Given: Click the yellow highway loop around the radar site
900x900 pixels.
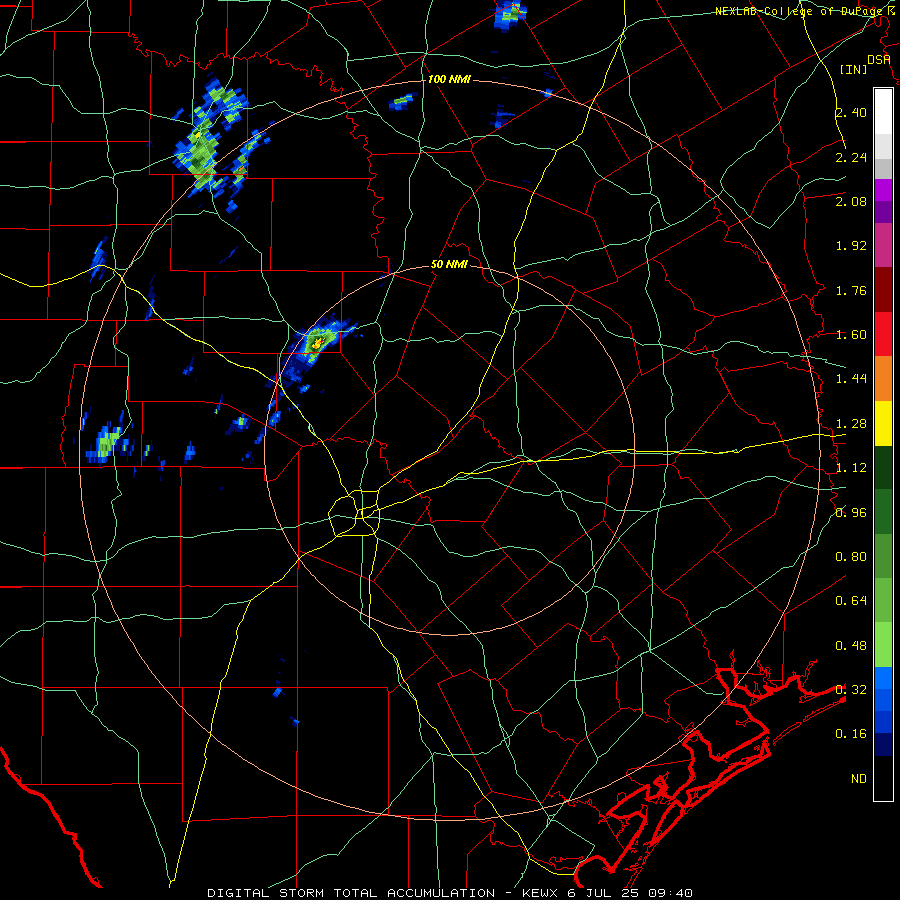Looking at the screenshot, I should pyautogui.click(x=354, y=513).
